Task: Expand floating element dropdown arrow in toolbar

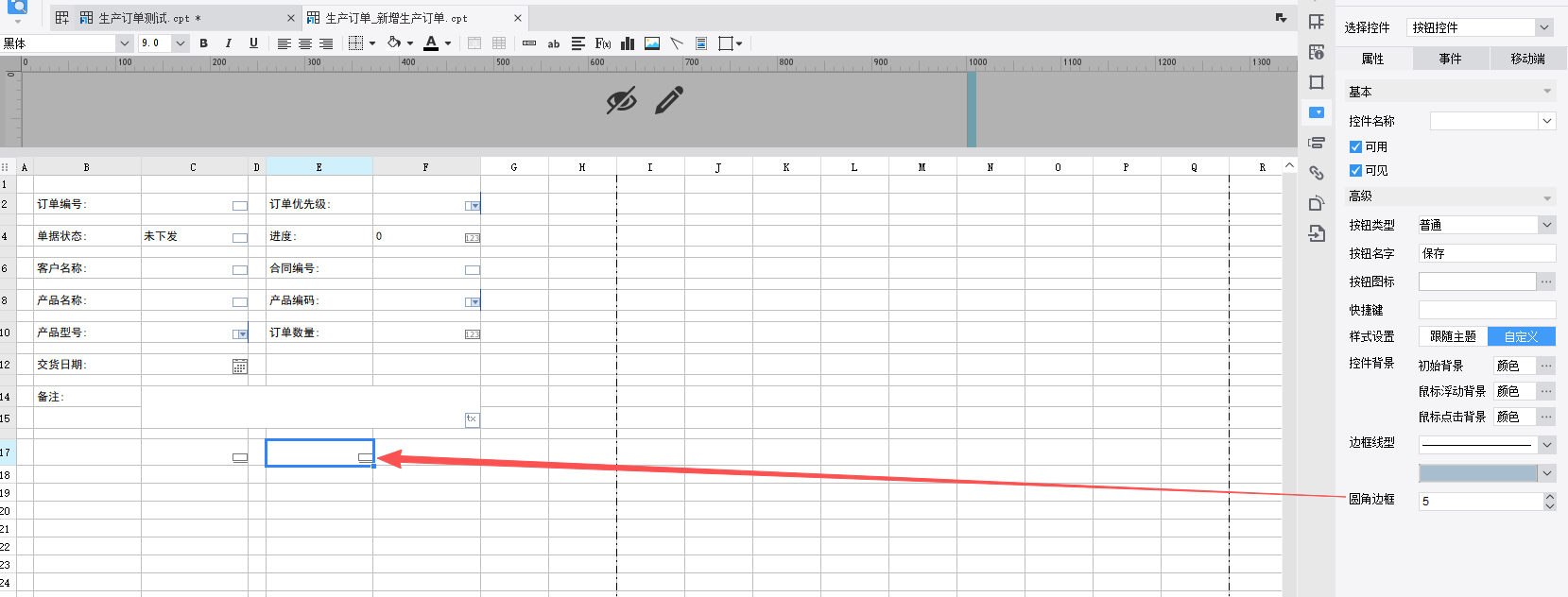Action: (x=739, y=43)
